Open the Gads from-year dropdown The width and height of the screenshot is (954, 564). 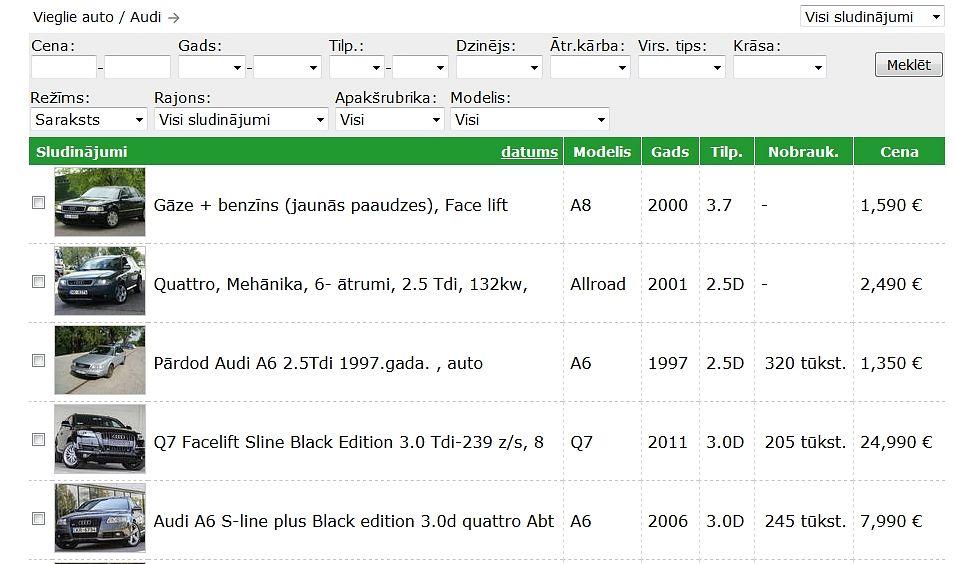point(212,67)
